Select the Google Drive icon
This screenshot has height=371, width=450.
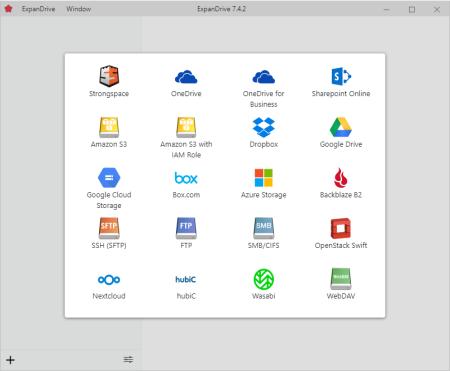341,127
